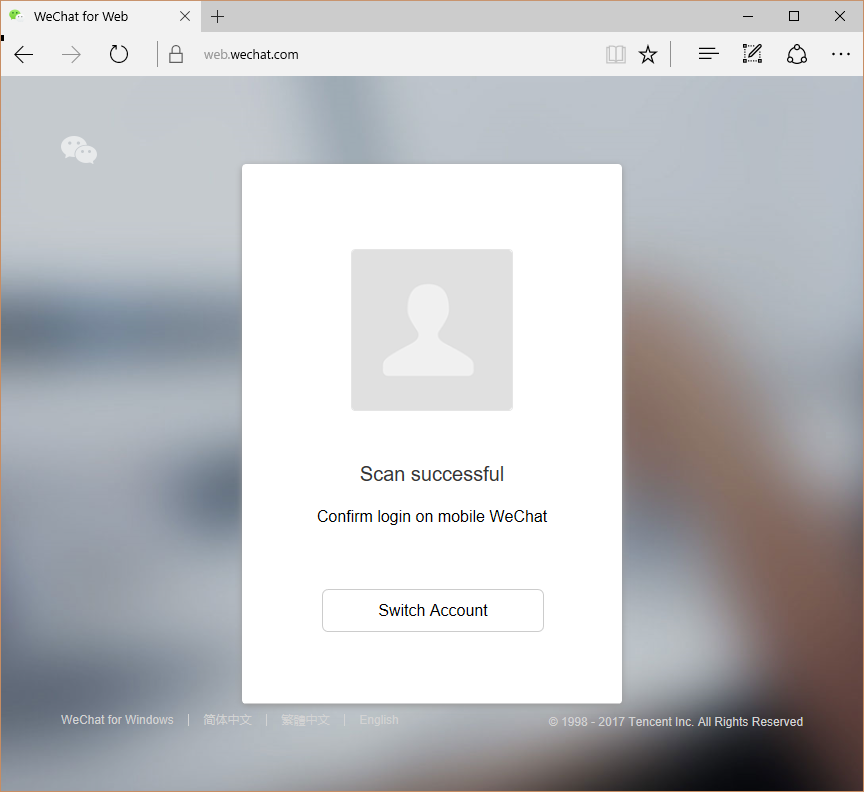Click the WeChat logo on the page
This screenshot has height=792, width=864.
(79, 150)
